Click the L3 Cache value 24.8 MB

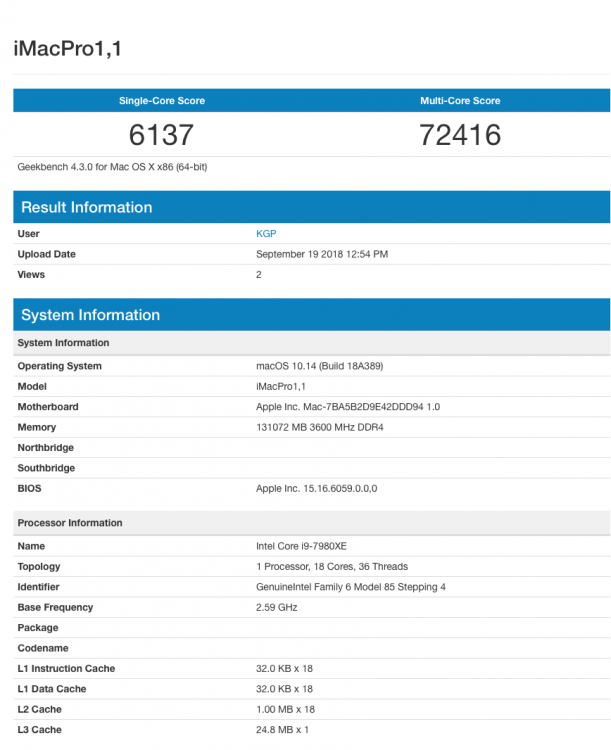pyautogui.click(x=282, y=730)
